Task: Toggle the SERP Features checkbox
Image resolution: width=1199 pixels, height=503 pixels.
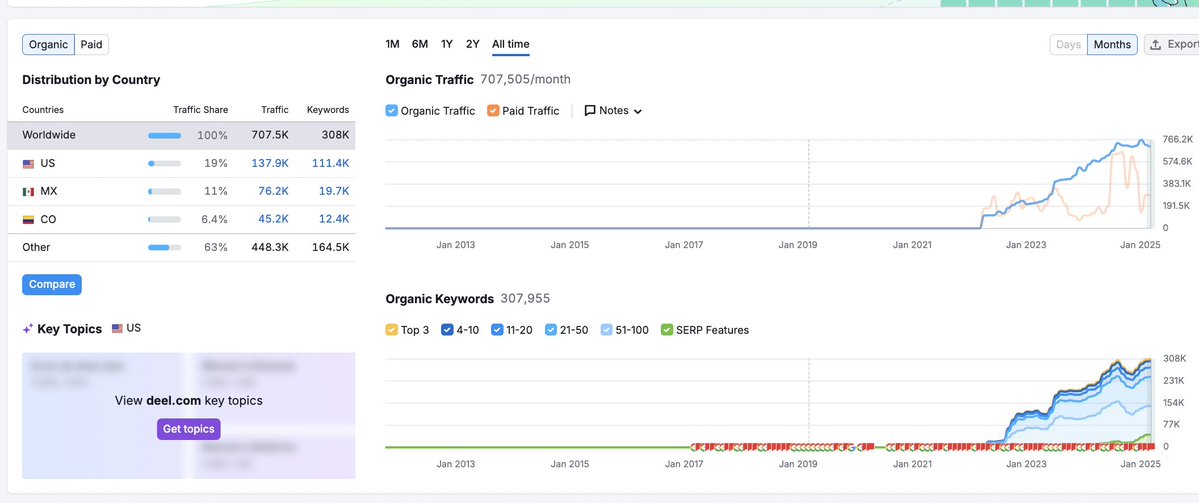Action: click(x=667, y=330)
